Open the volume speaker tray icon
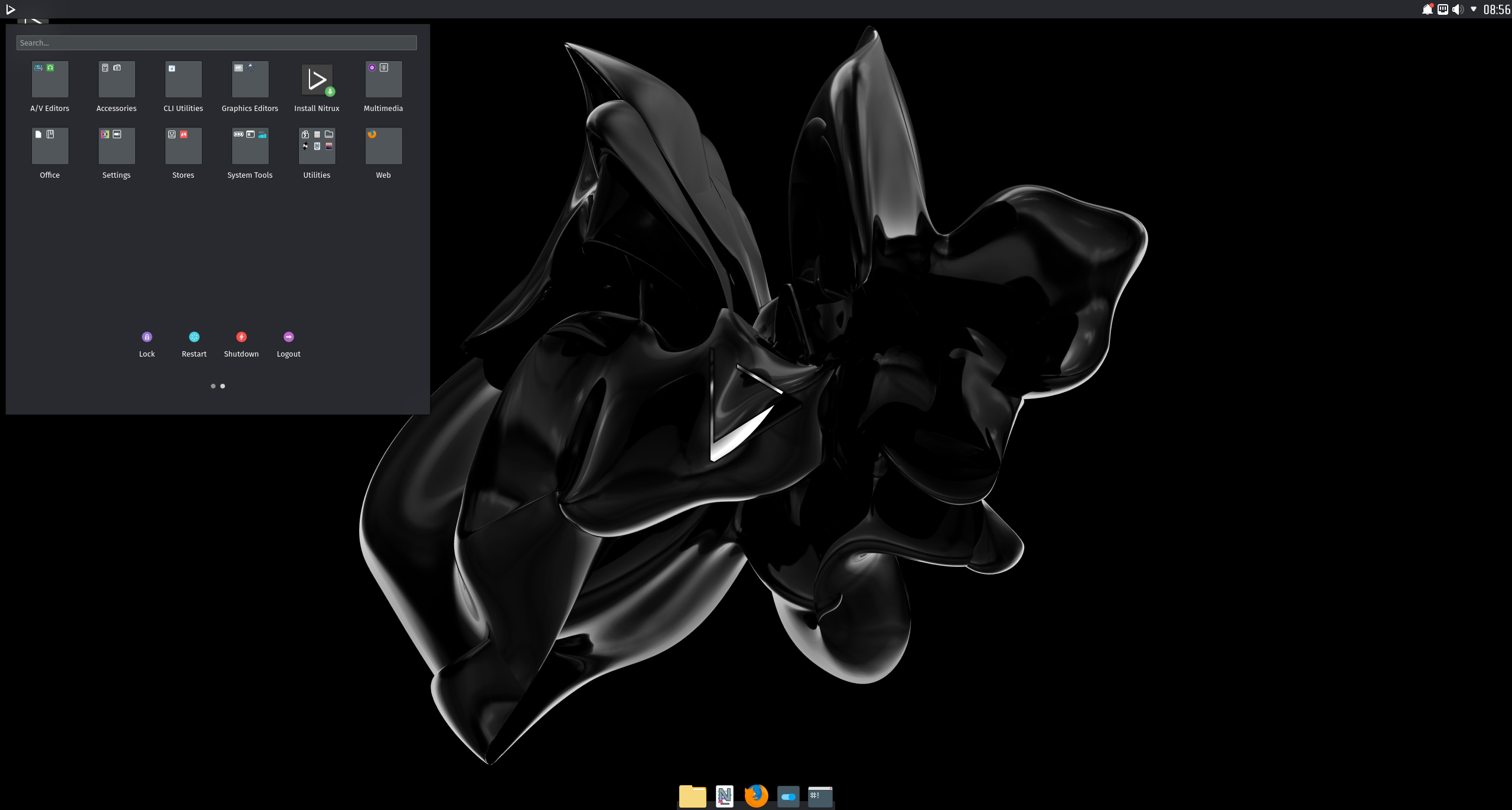The height and width of the screenshot is (810, 1512). [1458, 9]
